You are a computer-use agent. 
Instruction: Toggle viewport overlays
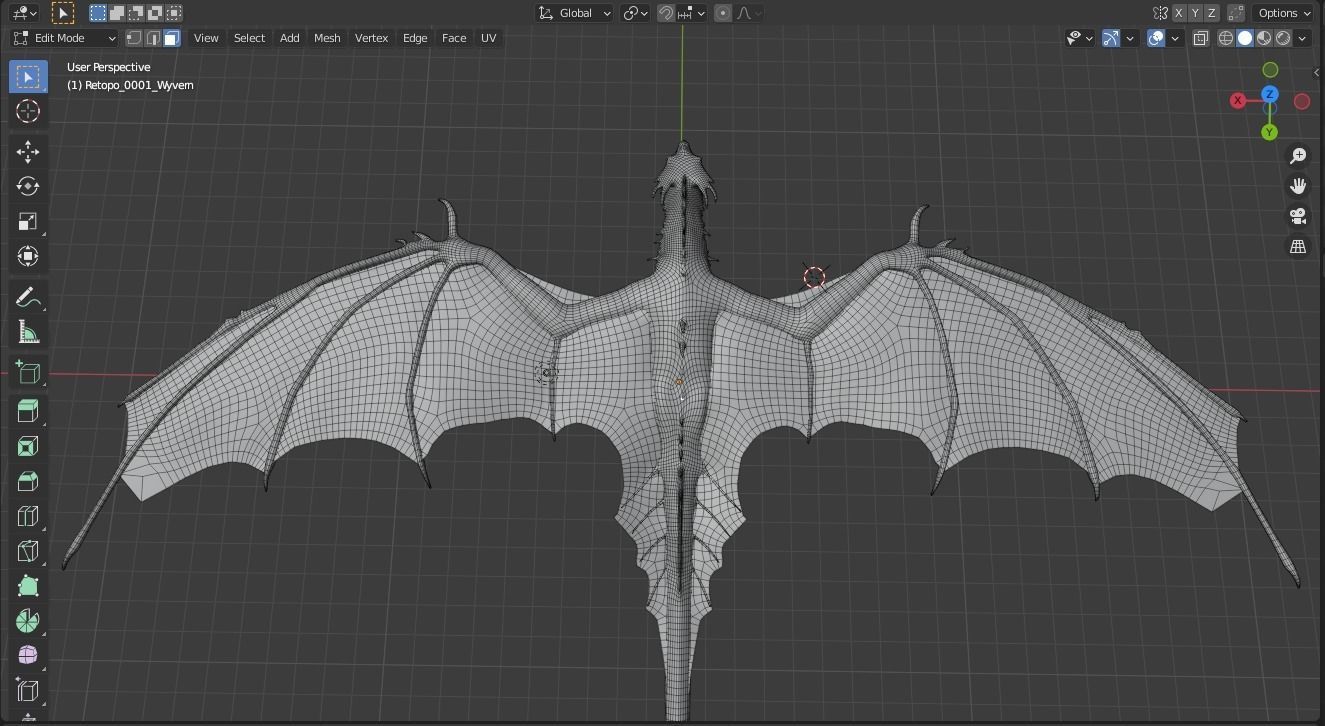pyautogui.click(x=1156, y=38)
